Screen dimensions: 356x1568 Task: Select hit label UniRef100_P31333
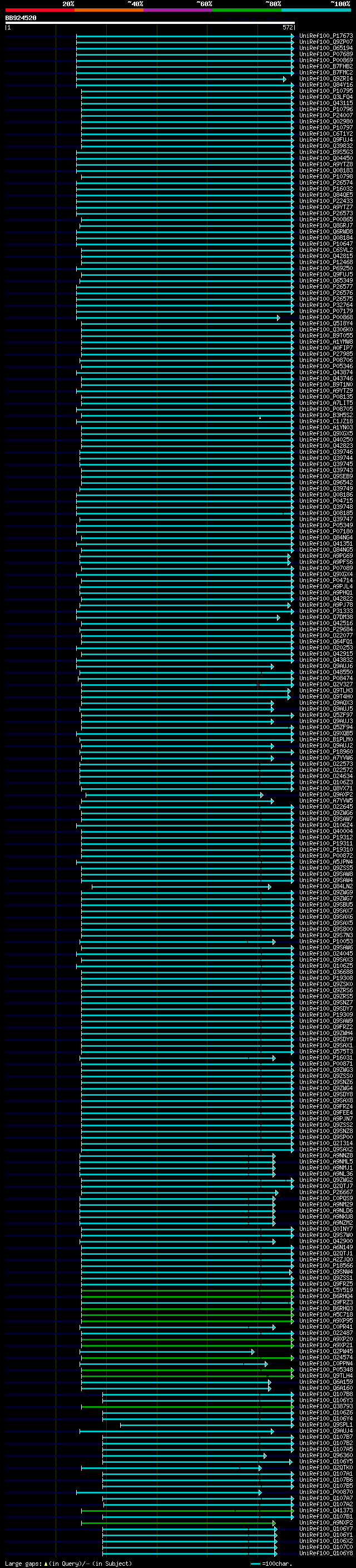click(326, 611)
